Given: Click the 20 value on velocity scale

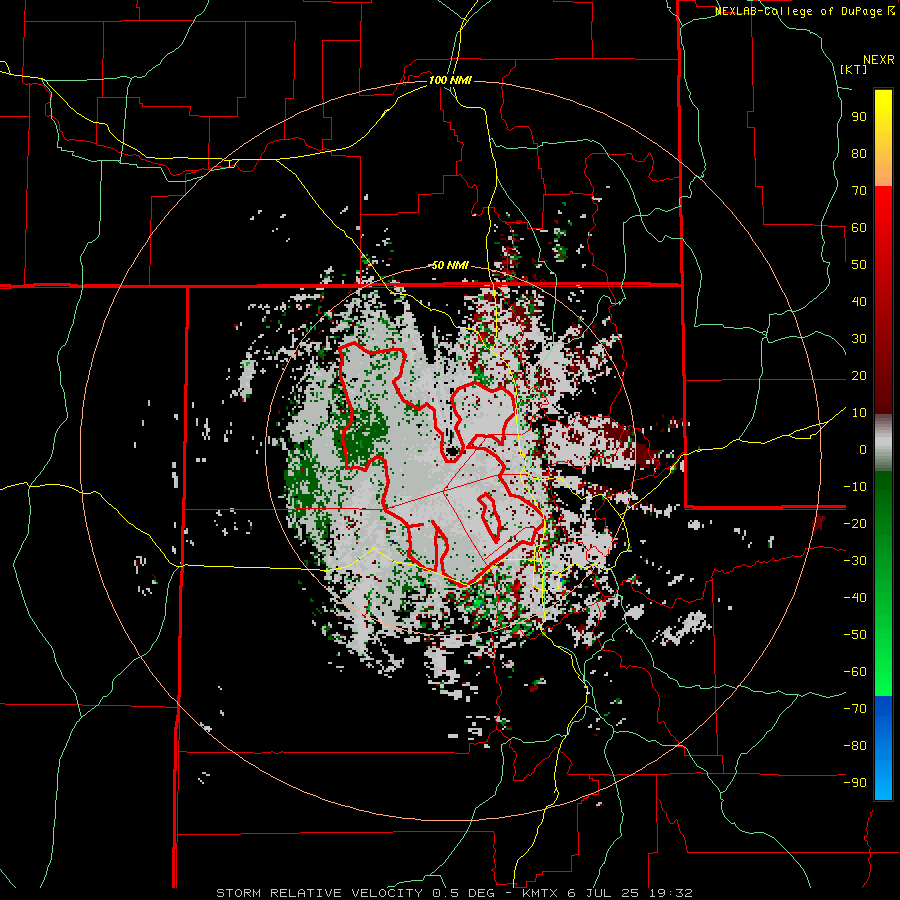Looking at the screenshot, I should coord(859,375).
